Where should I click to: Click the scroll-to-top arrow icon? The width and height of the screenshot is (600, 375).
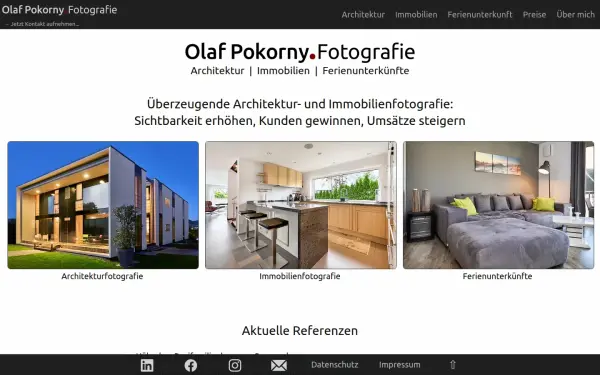(x=453, y=365)
